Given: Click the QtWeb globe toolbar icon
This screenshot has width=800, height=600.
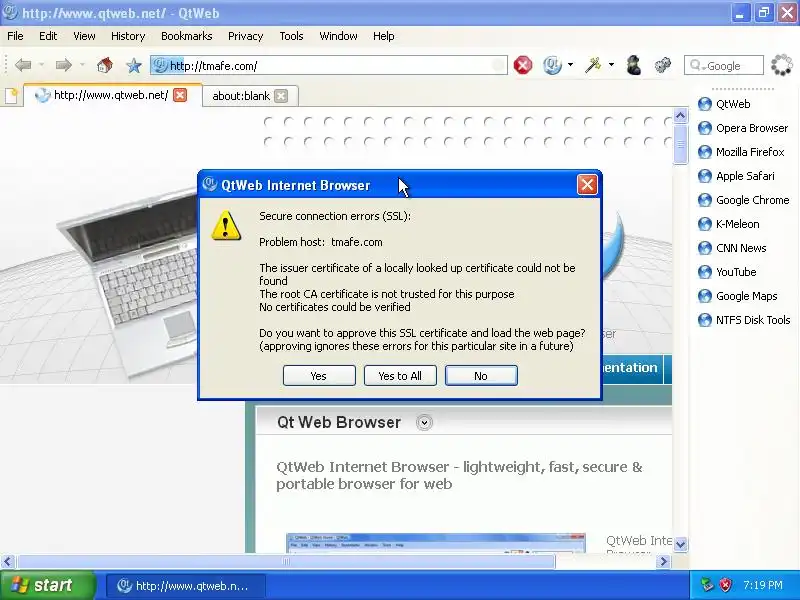Looking at the screenshot, I should (552, 65).
